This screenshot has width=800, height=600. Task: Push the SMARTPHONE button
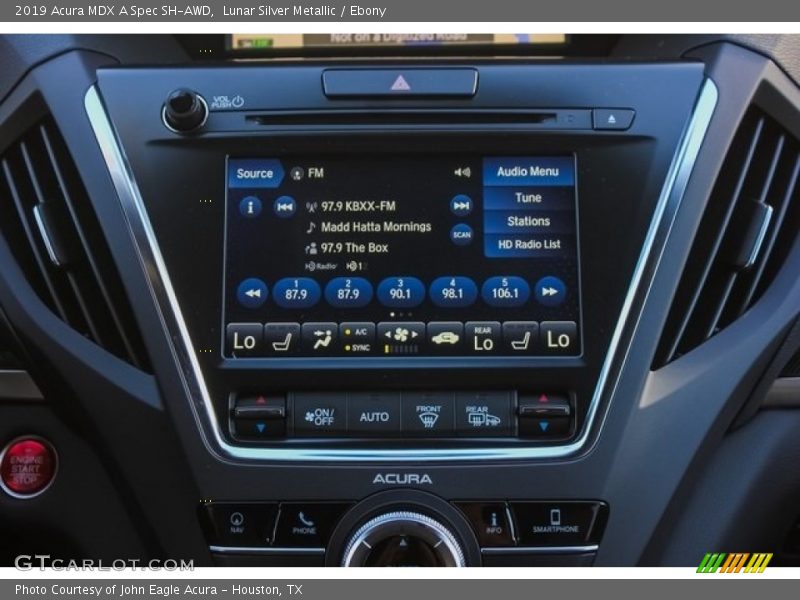(555, 522)
